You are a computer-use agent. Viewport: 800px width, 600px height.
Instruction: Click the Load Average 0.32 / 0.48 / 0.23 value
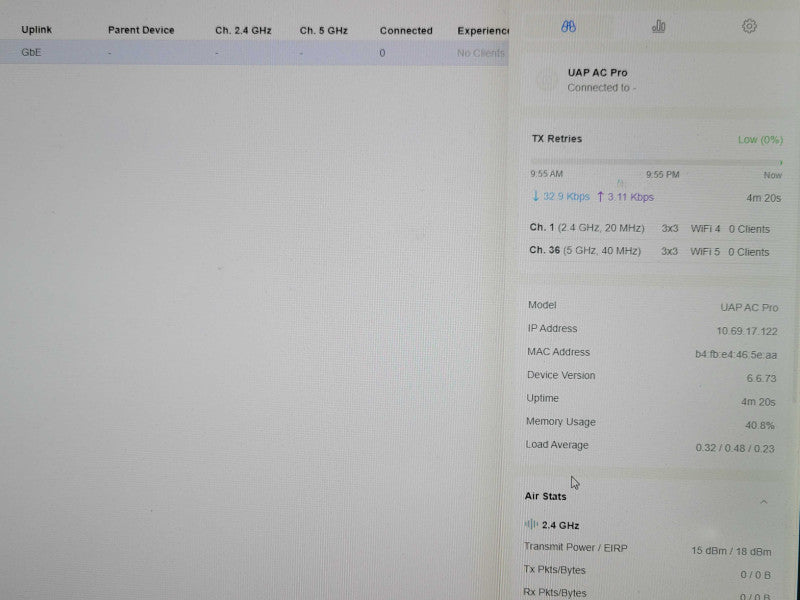coord(735,448)
